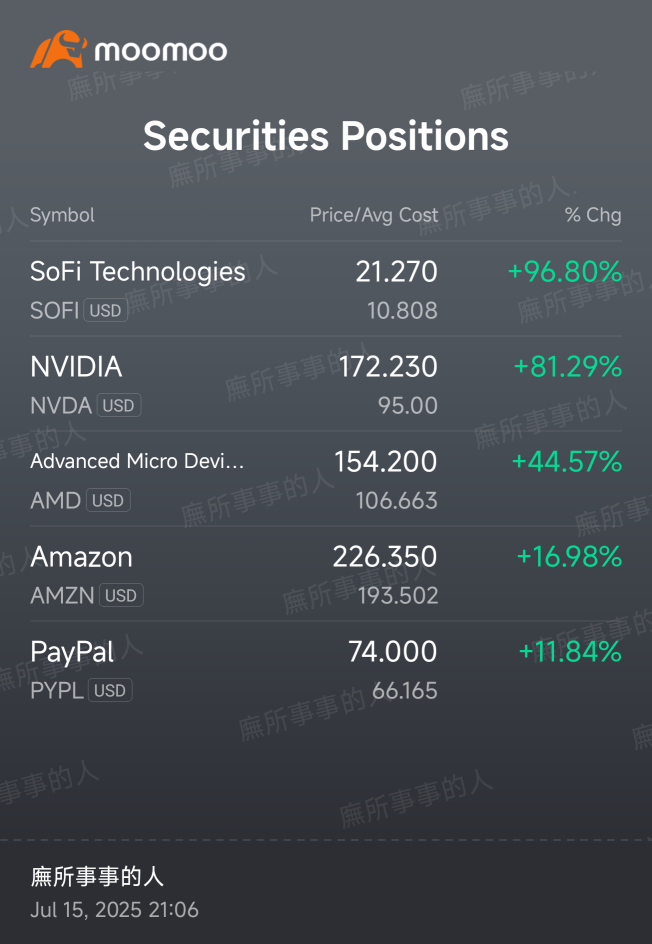The width and height of the screenshot is (652, 944).
Task: Select the Price/Avg Cost column header
Action: click(x=374, y=215)
